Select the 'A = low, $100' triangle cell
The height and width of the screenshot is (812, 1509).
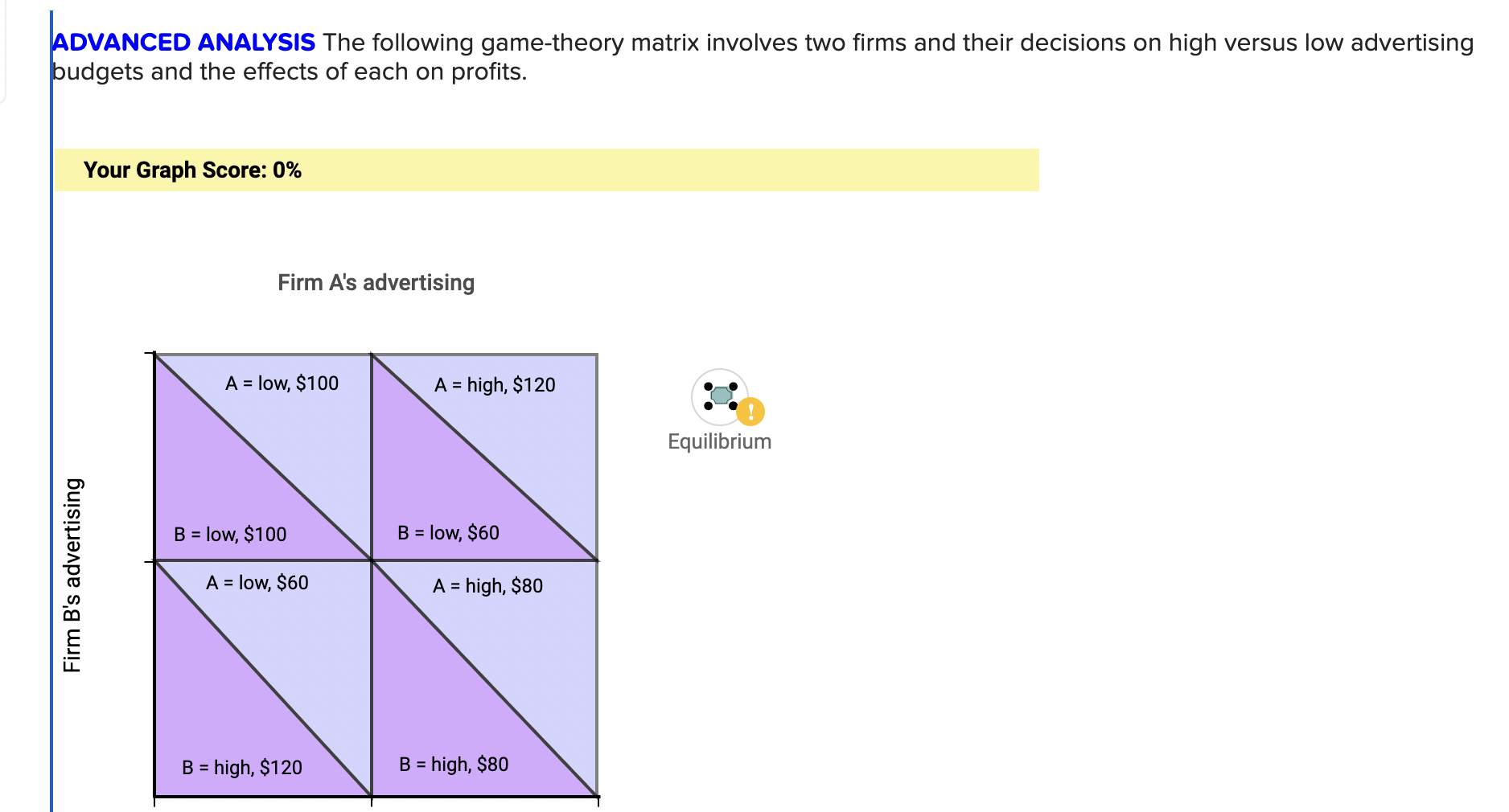click(282, 383)
